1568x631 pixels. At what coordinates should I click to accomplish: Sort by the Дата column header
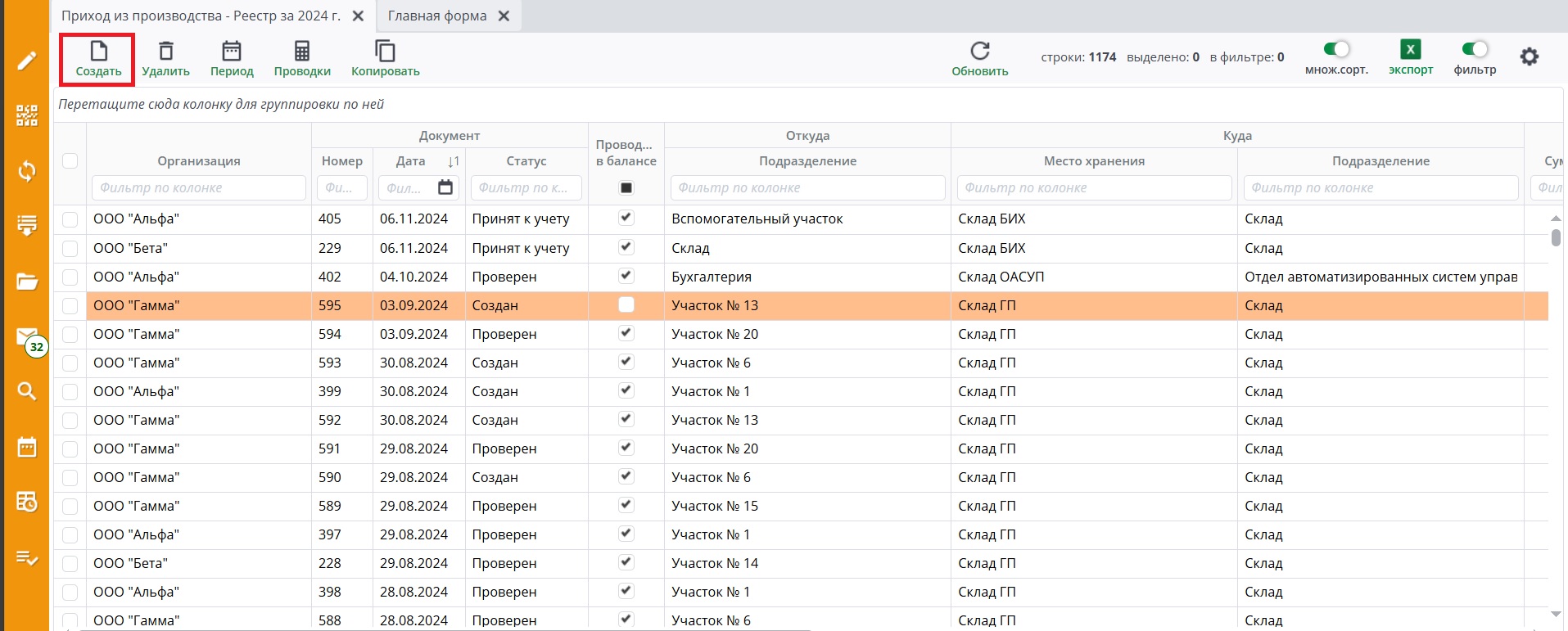click(x=411, y=161)
